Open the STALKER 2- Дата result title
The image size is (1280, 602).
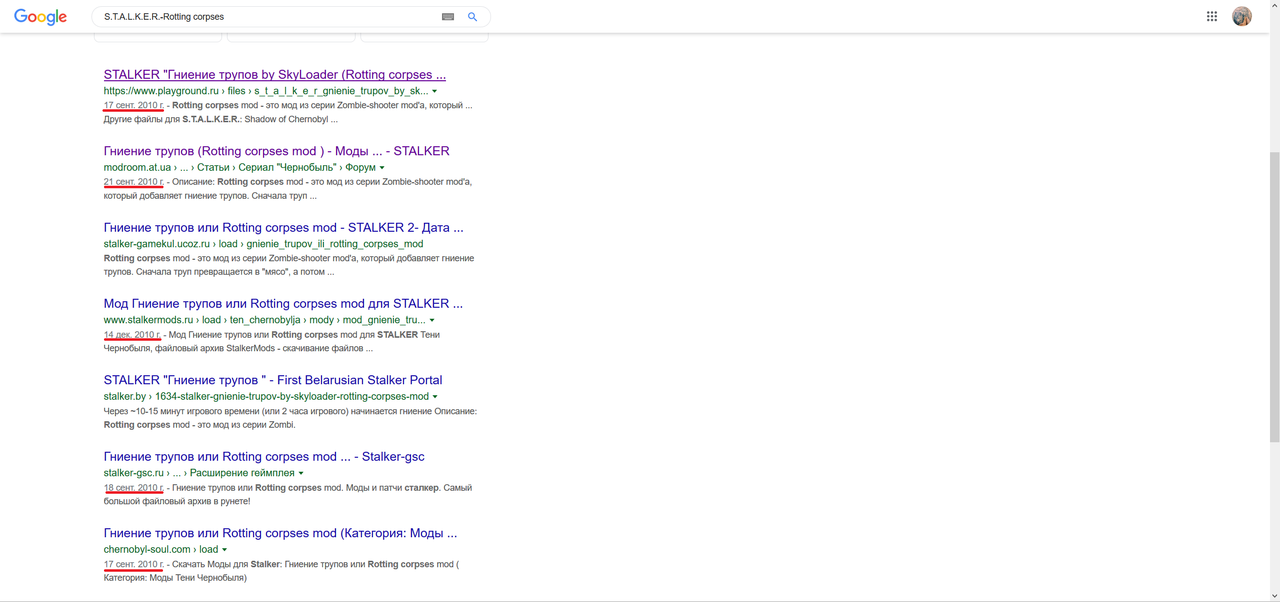284,228
